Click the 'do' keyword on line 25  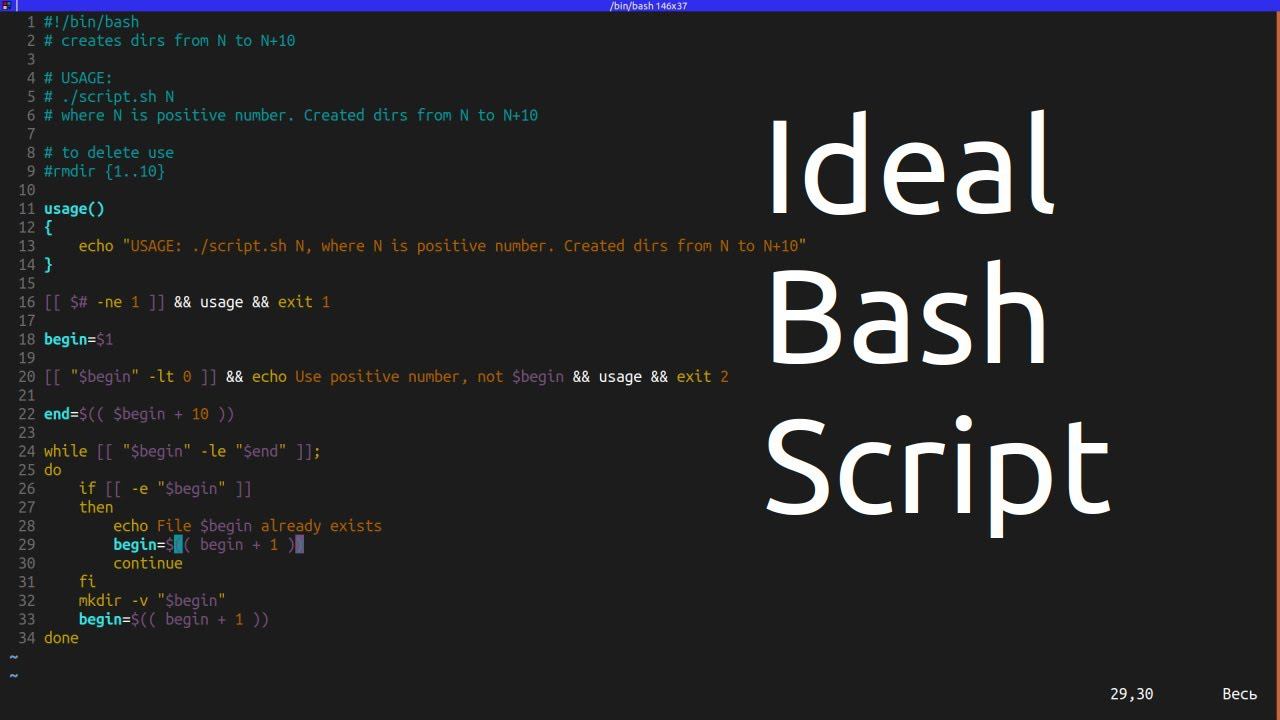pos(52,470)
